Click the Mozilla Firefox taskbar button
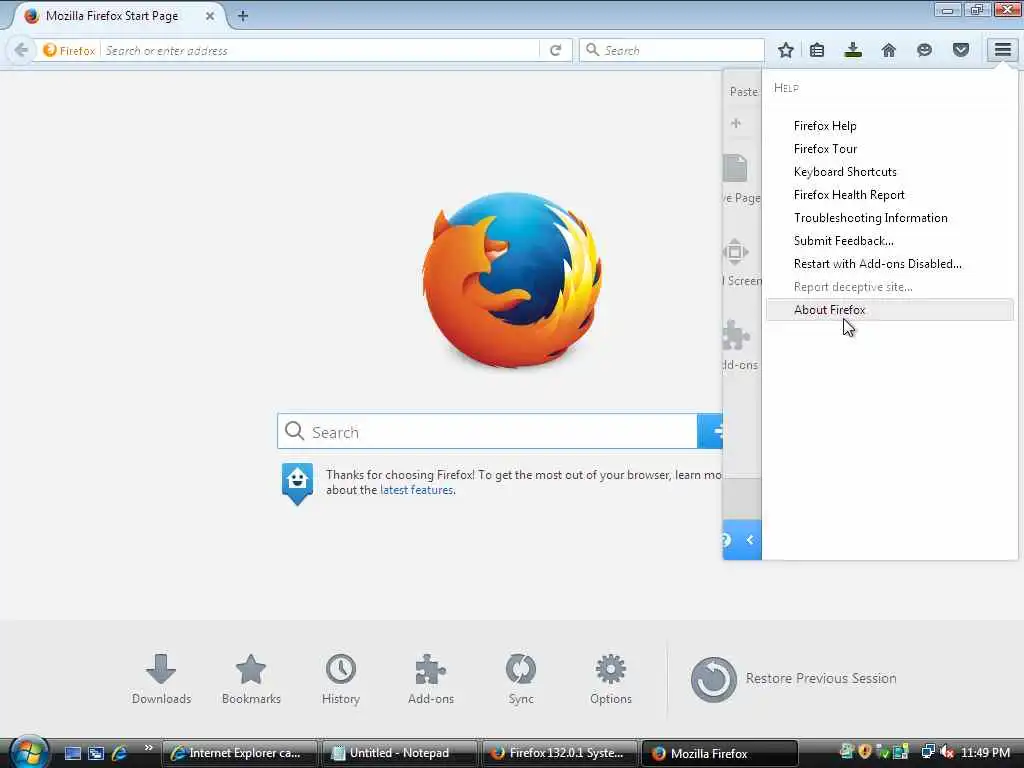Screen dimensions: 1024x768 pos(720,753)
